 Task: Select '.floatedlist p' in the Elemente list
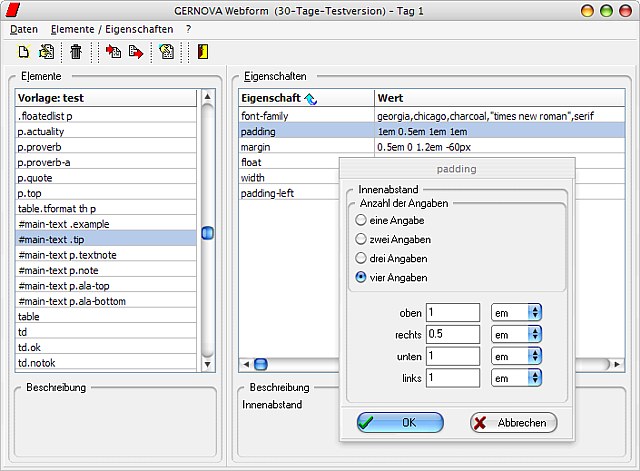click(106, 116)
